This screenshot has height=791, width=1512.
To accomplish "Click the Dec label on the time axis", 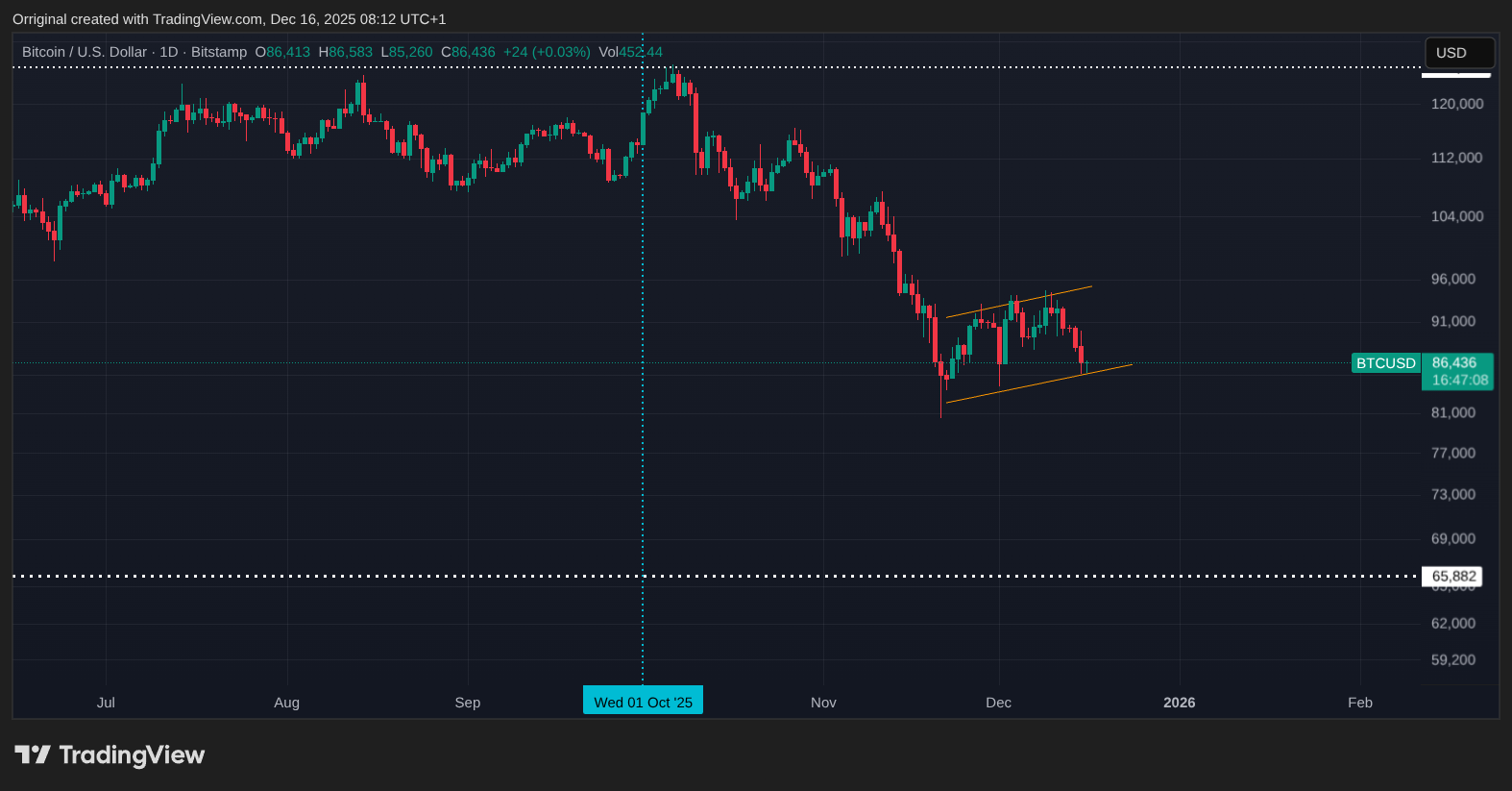I will [x=998, y=703].
